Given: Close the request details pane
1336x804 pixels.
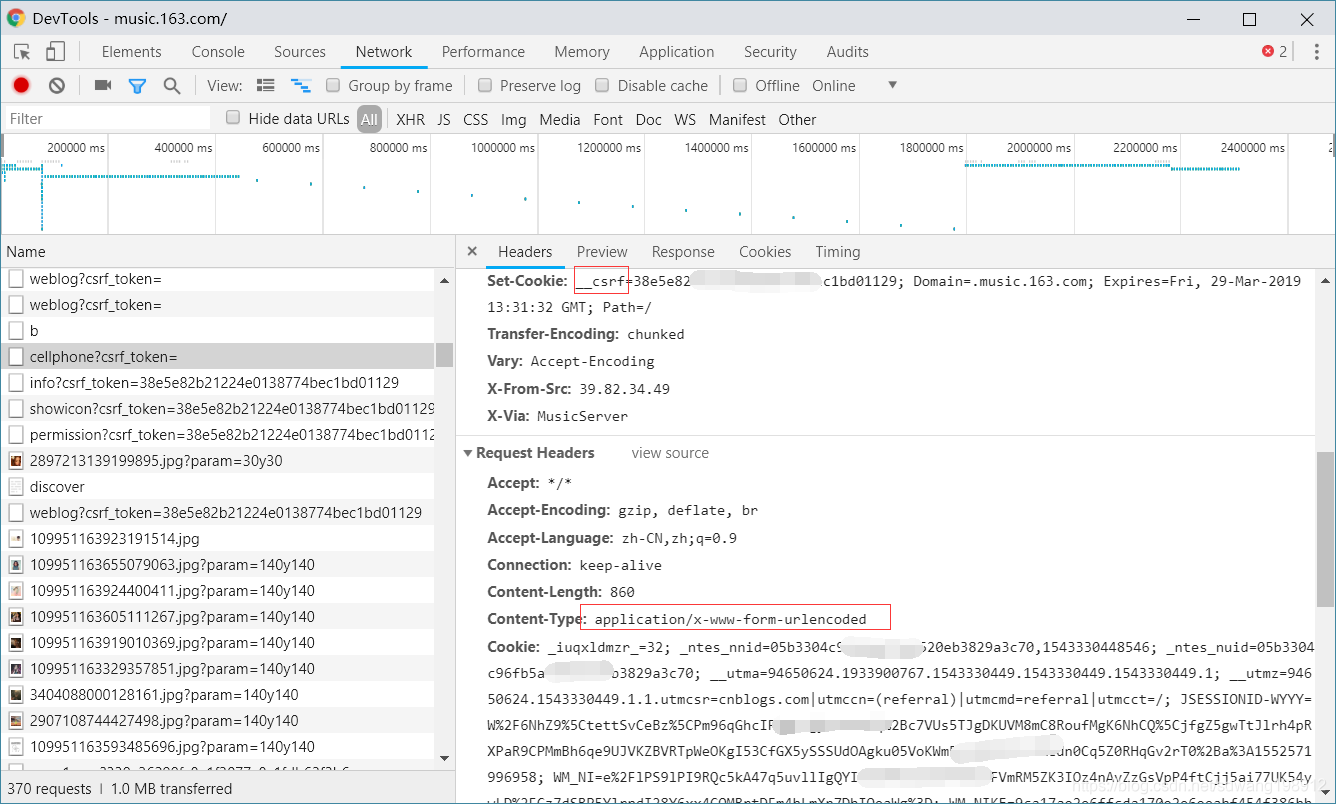Looking at the screenshot, I should point(472,252).
